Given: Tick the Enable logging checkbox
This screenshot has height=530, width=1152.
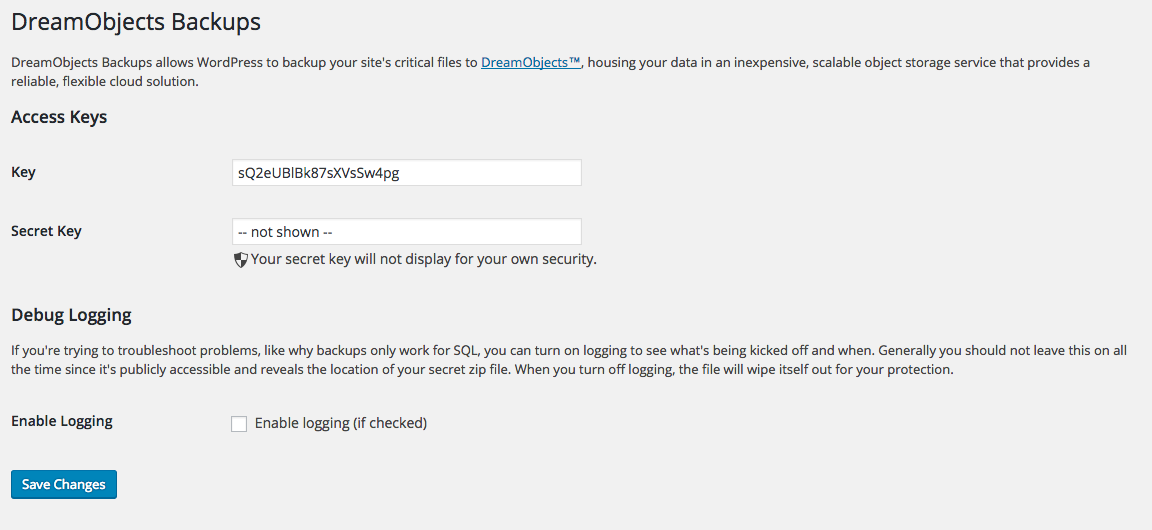Looking at the screenshot, I should coord(239,424).
